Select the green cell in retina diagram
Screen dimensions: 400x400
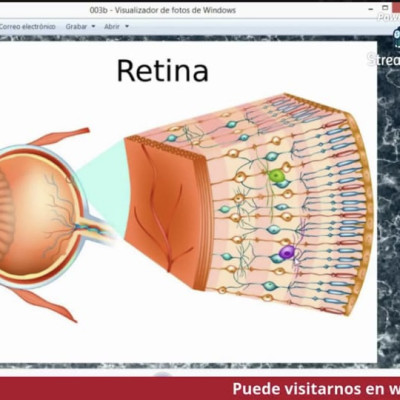pos(276,175)
